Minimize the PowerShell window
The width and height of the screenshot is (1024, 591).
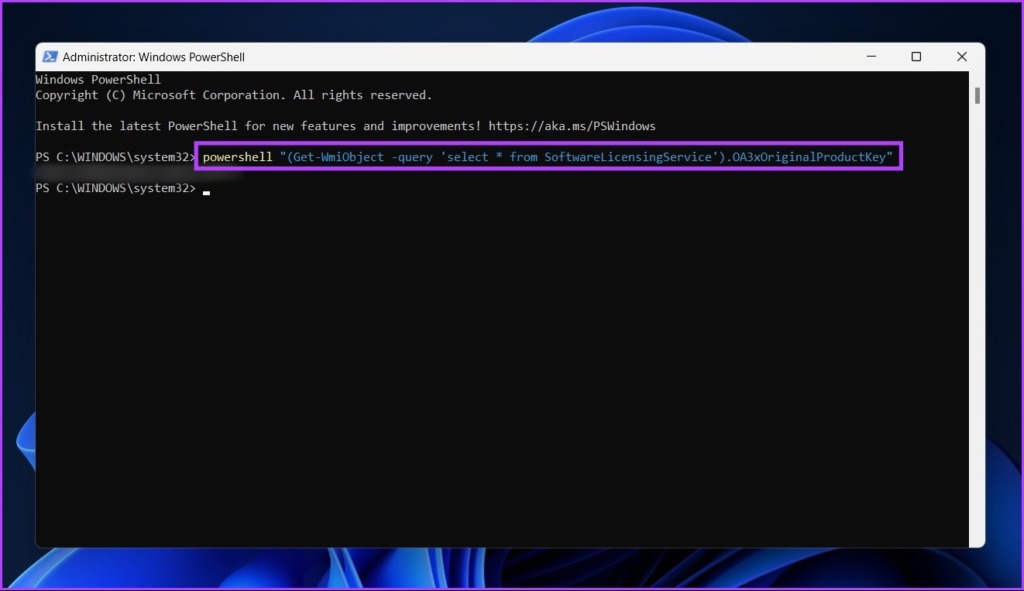tap(871, 57)
